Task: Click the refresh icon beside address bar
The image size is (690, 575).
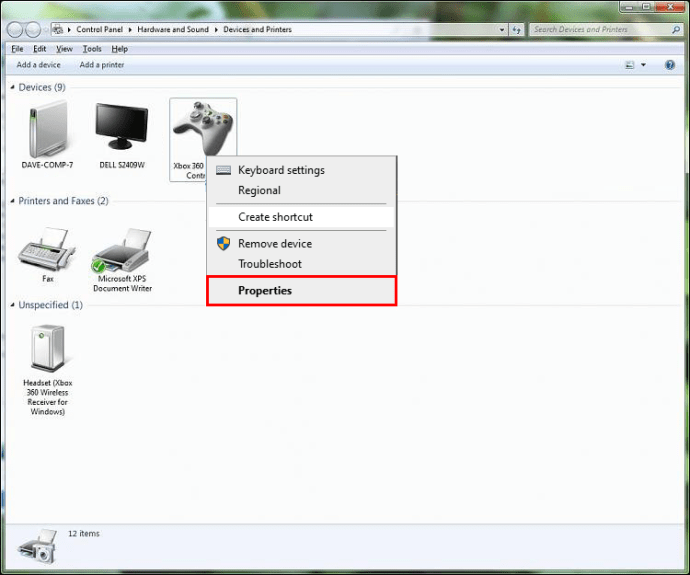Action: (x=516, y=30)
